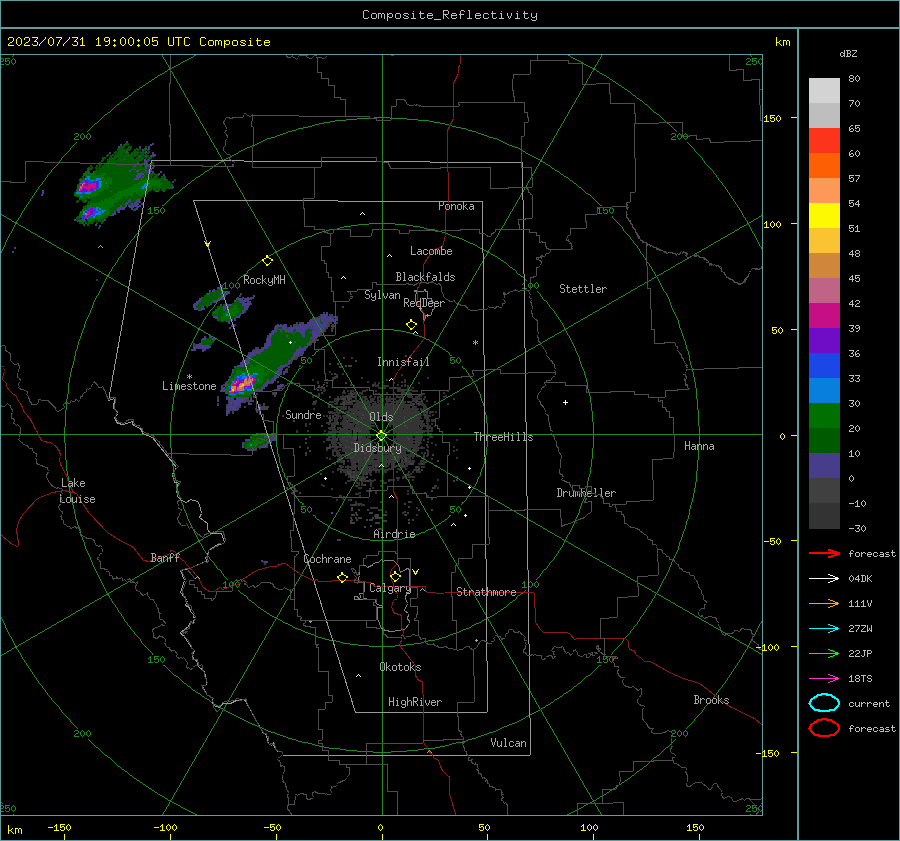
Task: Click the Lacombe city label
Action: point(431,251)
